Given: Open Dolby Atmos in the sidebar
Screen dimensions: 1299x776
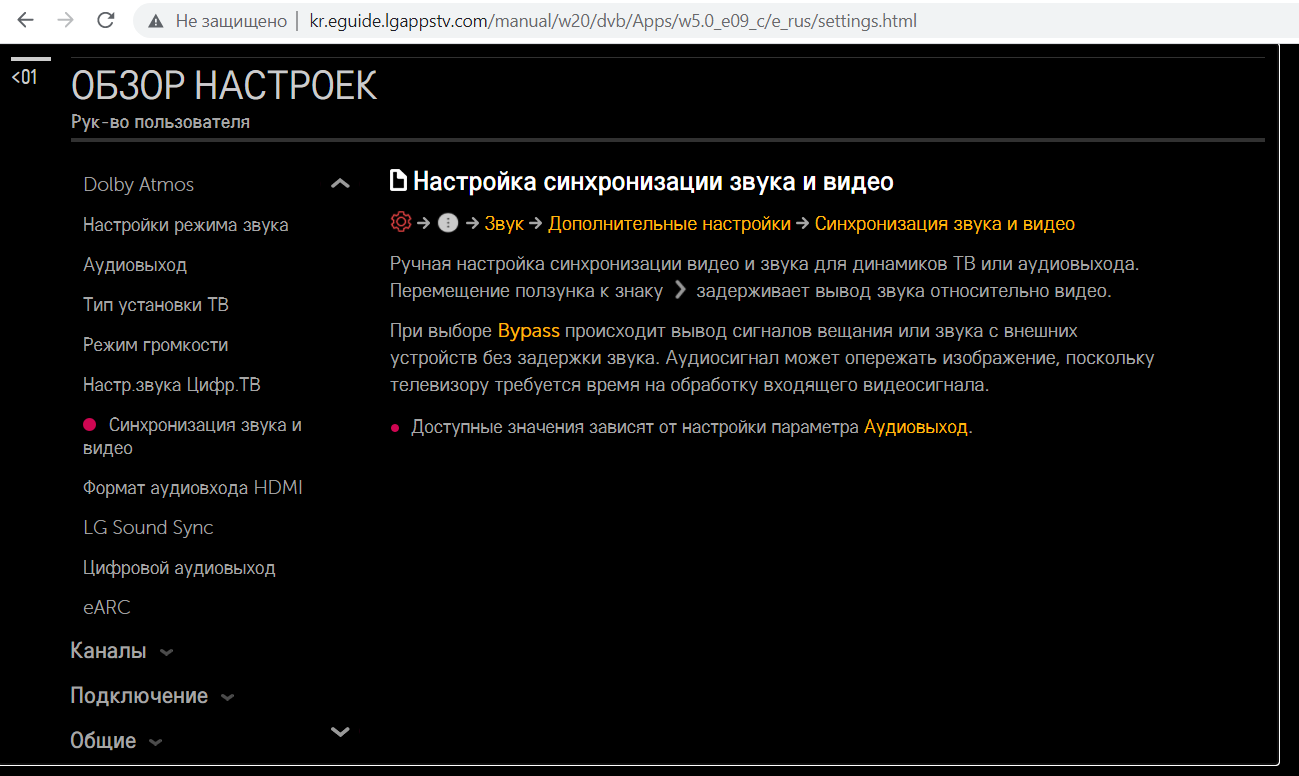Looking at the screenshot, I should [138, 185].
